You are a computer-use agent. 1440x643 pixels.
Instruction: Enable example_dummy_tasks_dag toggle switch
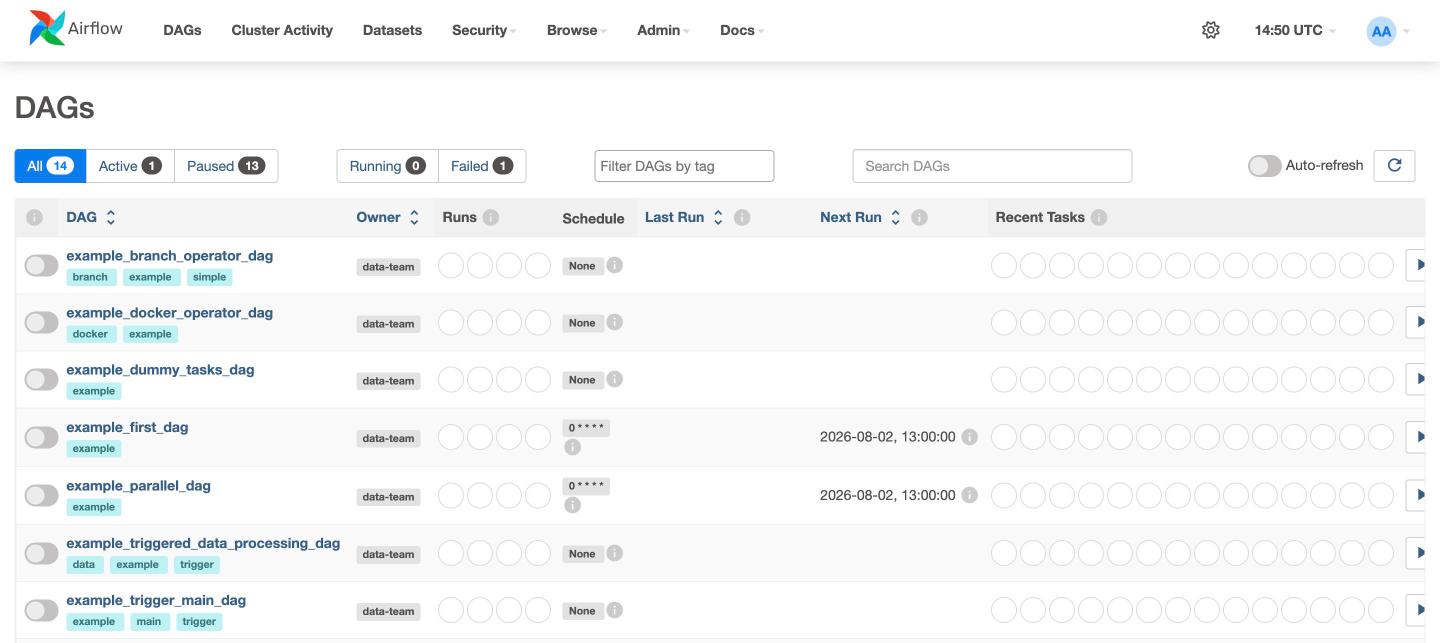41,379
